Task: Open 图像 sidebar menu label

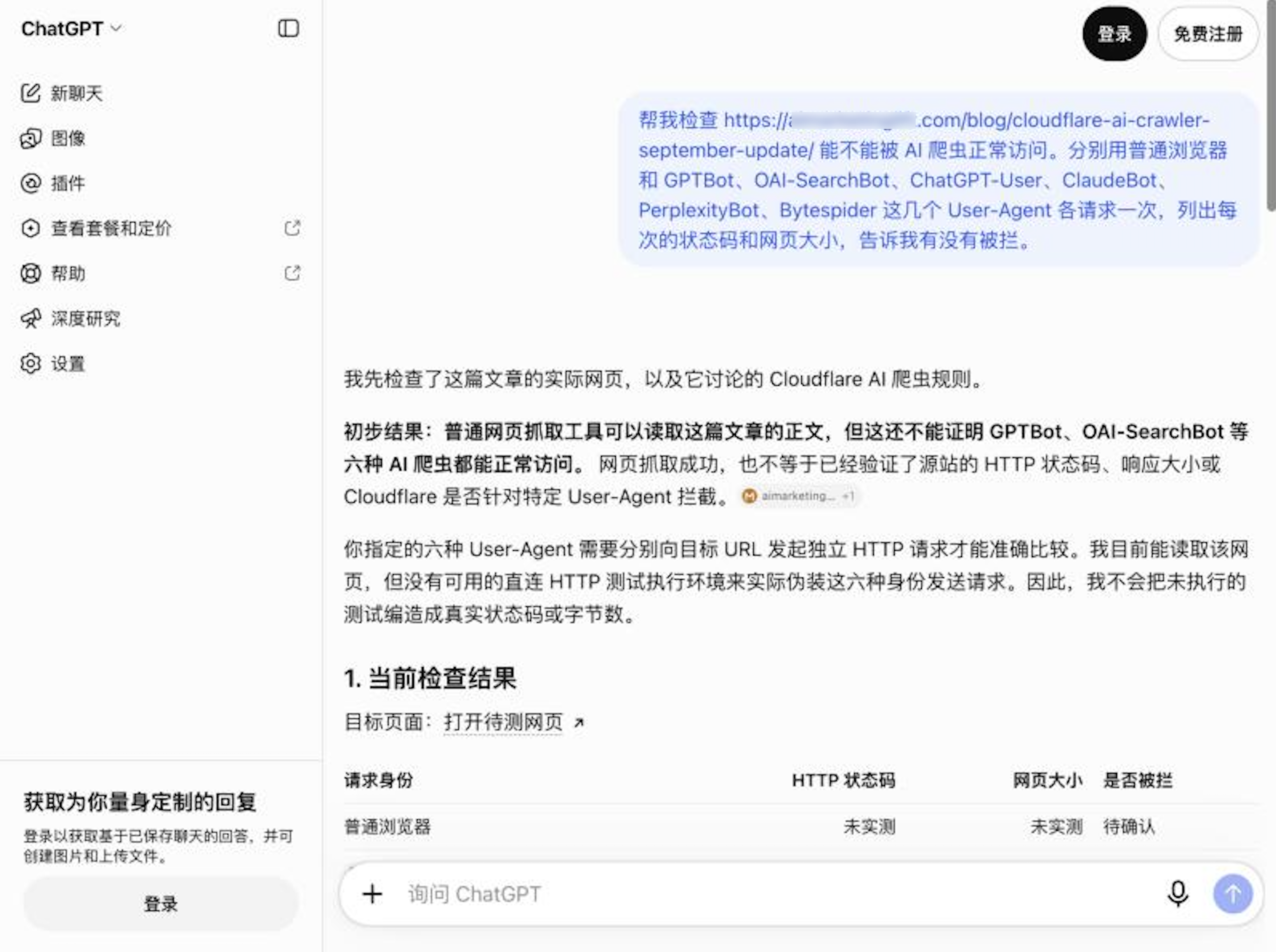Action: click(68, 138)
